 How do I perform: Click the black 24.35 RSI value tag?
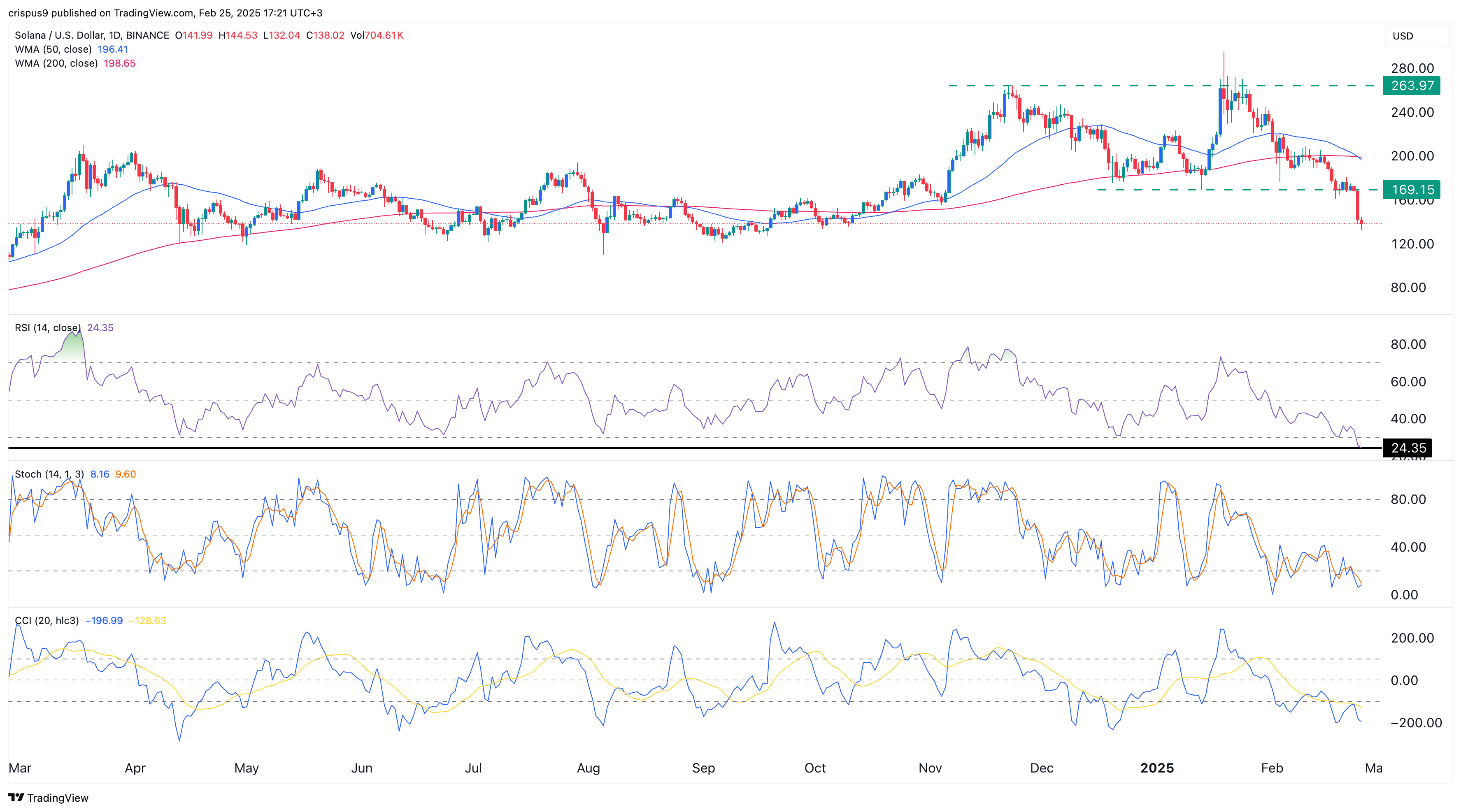click(1407, 448)
